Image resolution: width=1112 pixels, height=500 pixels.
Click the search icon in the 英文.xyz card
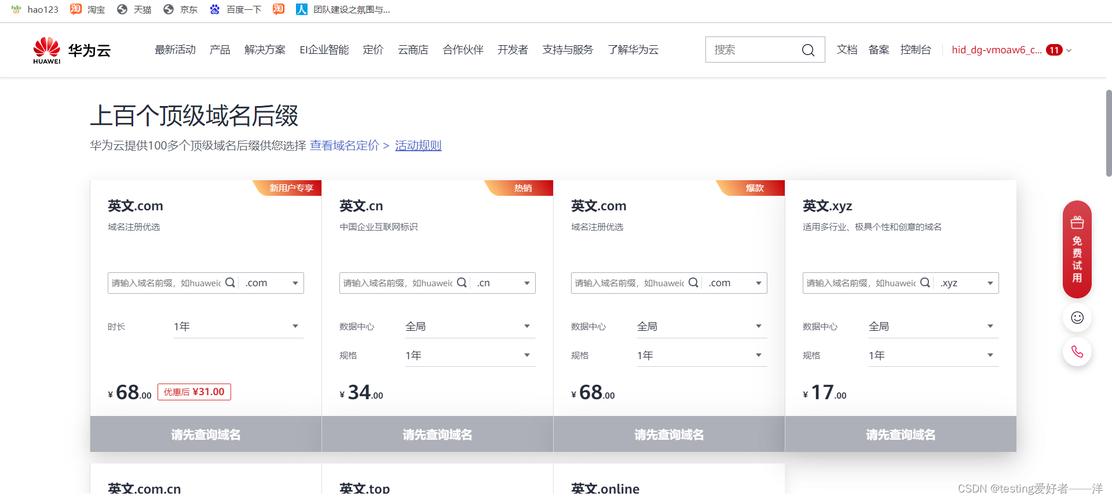925,282
